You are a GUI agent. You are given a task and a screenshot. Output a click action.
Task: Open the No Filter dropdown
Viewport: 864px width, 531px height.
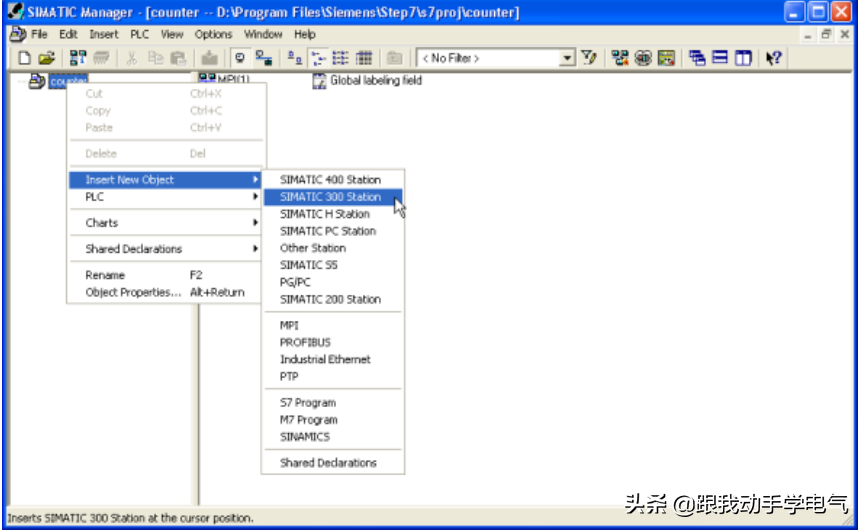[x=567, y=58]
